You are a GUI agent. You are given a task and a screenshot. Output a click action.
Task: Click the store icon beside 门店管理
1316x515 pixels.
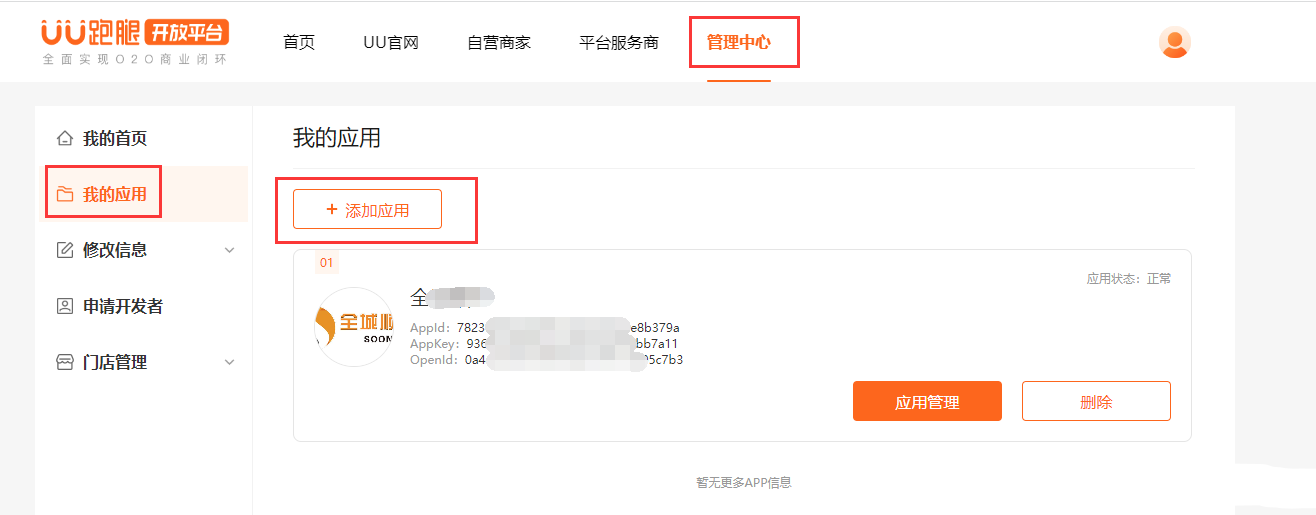[65, 362]
